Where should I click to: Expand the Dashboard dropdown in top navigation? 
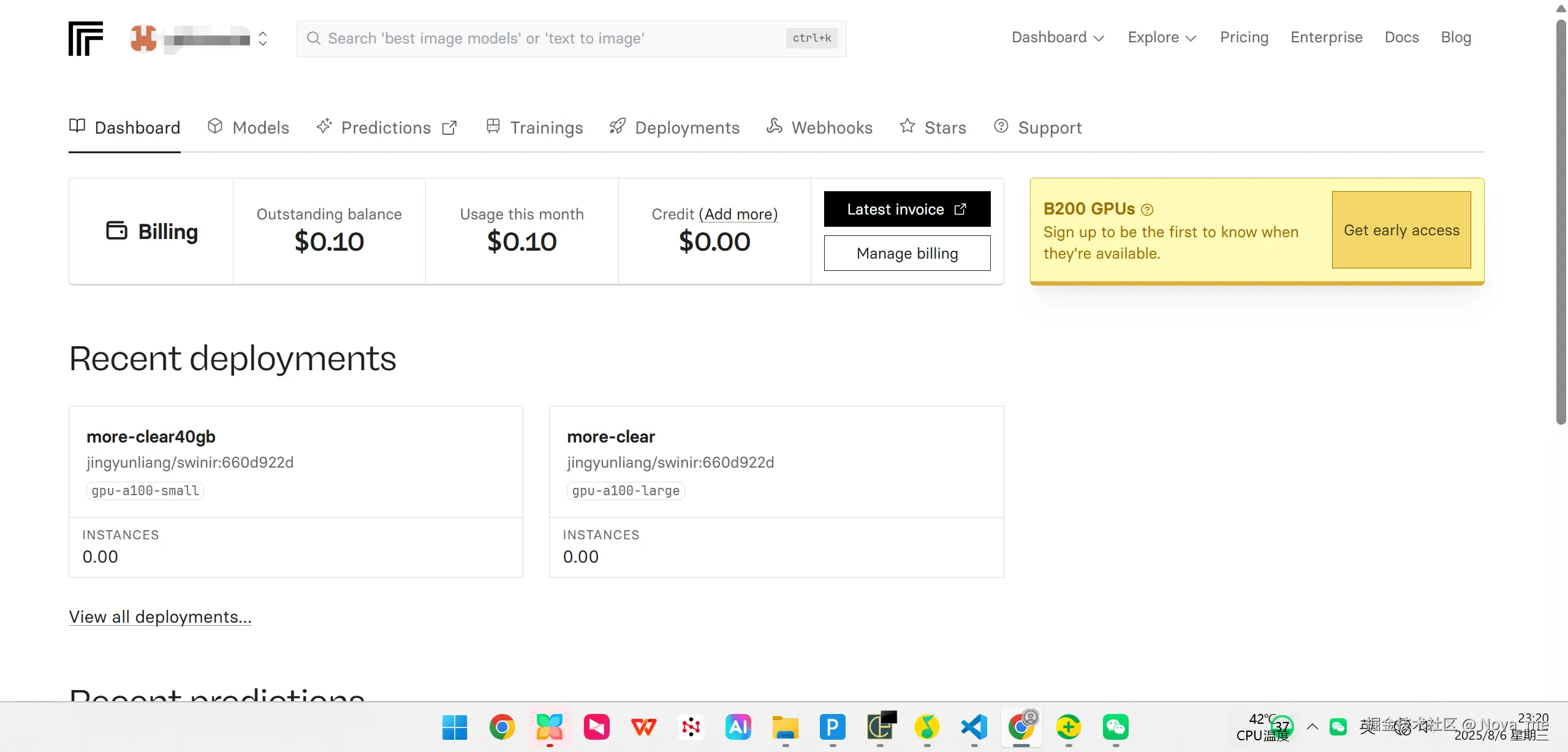1058,37
